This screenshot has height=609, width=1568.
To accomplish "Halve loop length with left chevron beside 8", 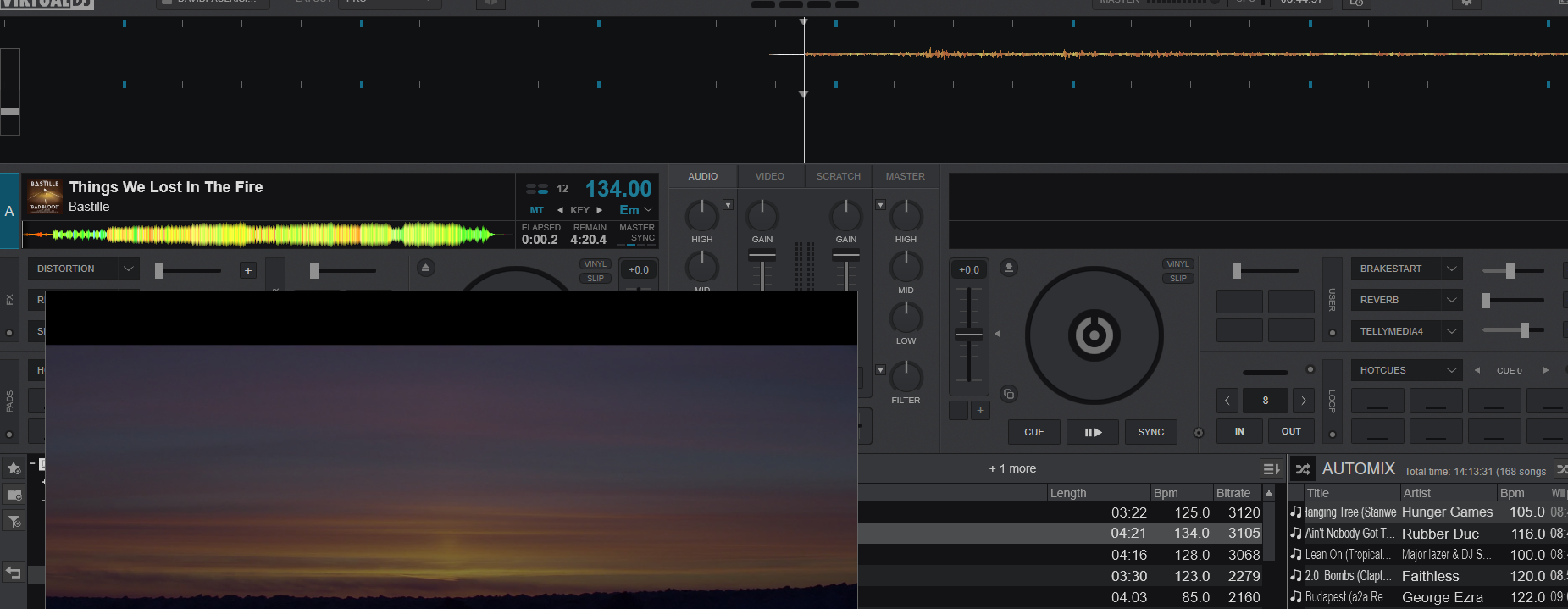I will (1227, 401).
